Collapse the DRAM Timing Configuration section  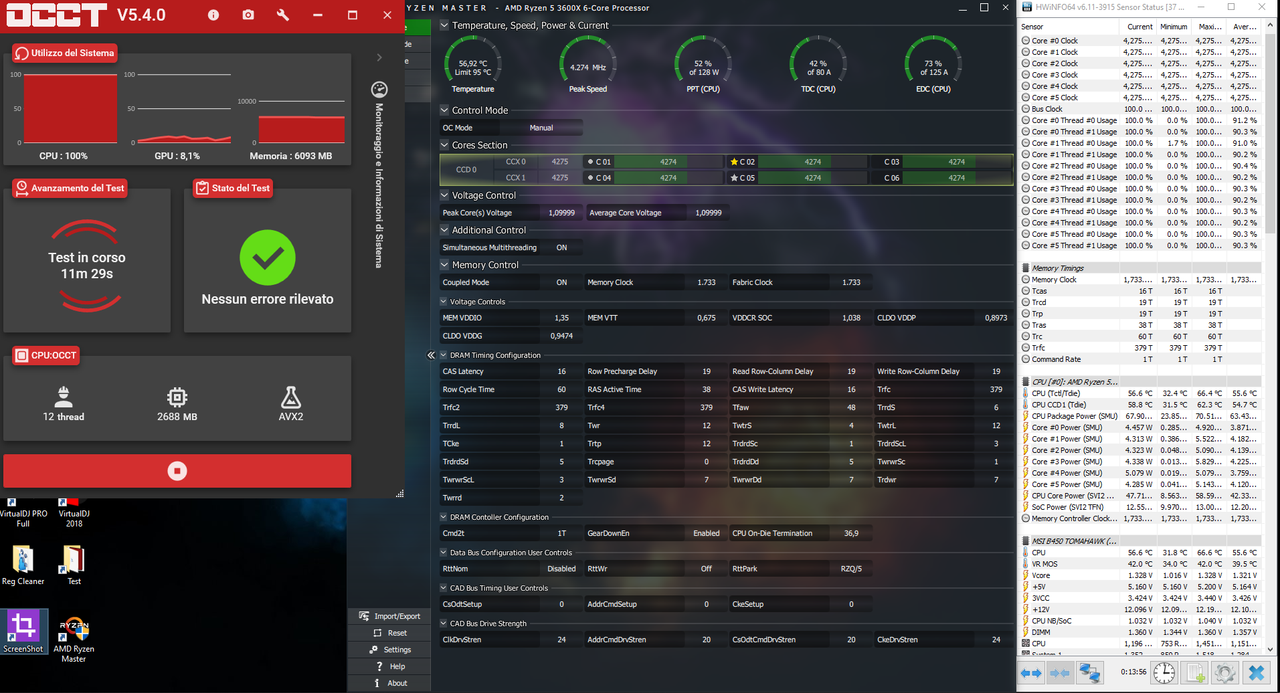pos(444,355)
